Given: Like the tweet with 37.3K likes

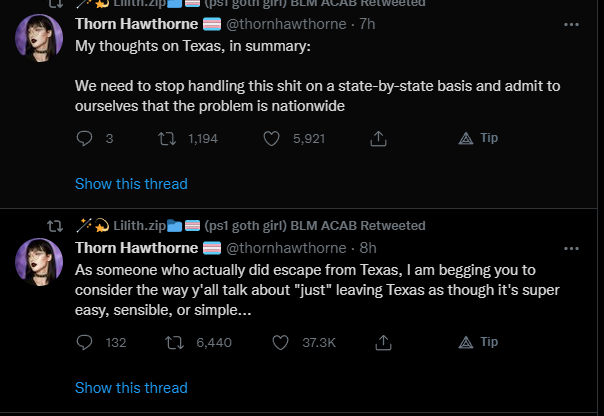Looking at the screenshot, I should point(280,342).
